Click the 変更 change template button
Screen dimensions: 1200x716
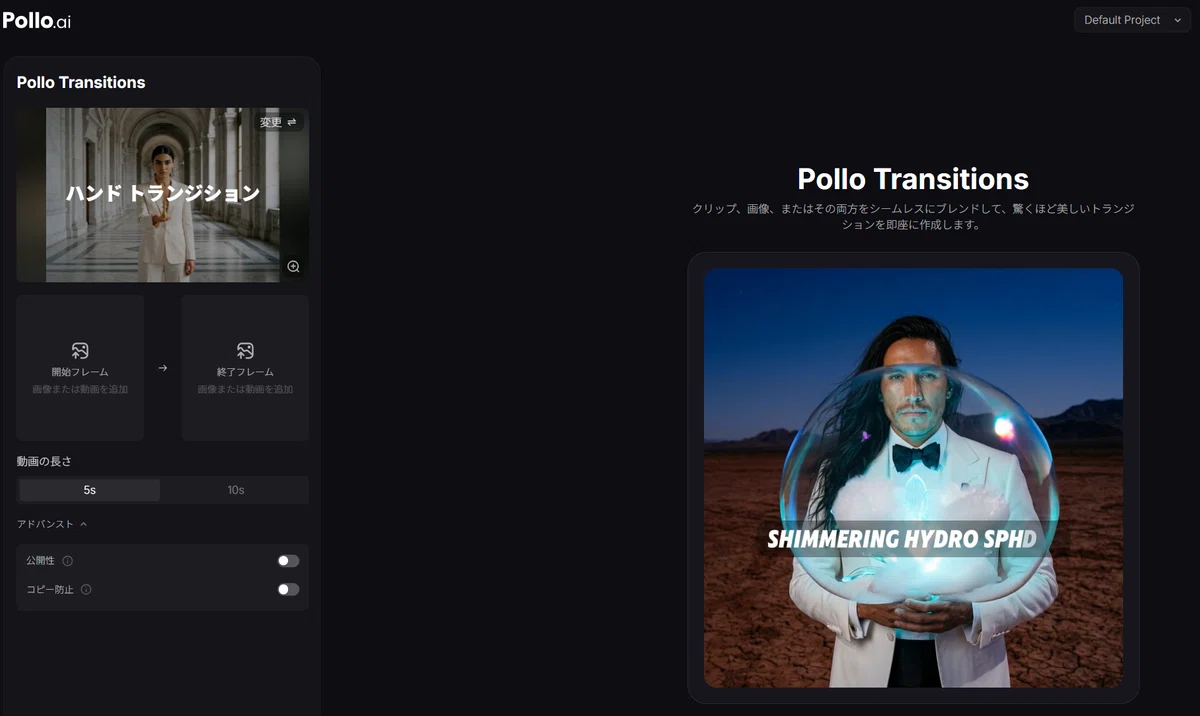(278, 122)
